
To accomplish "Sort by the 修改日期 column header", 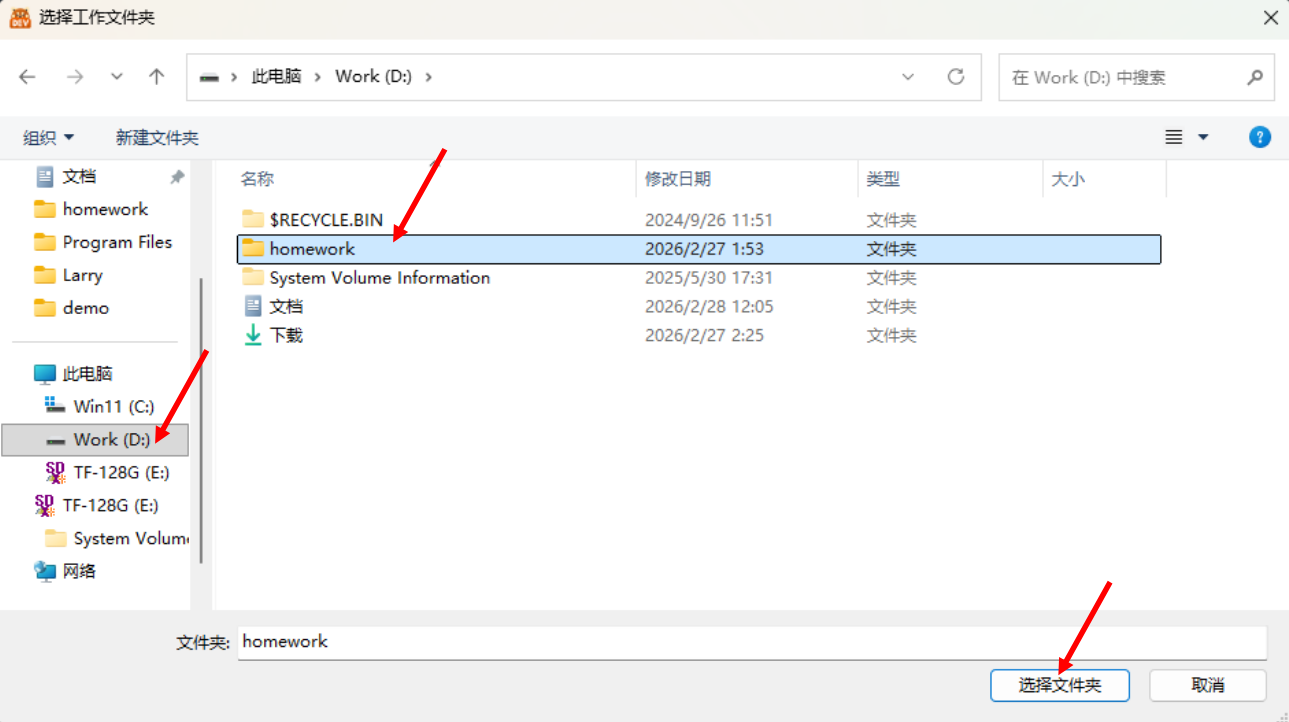I will [x=678, y=179].
